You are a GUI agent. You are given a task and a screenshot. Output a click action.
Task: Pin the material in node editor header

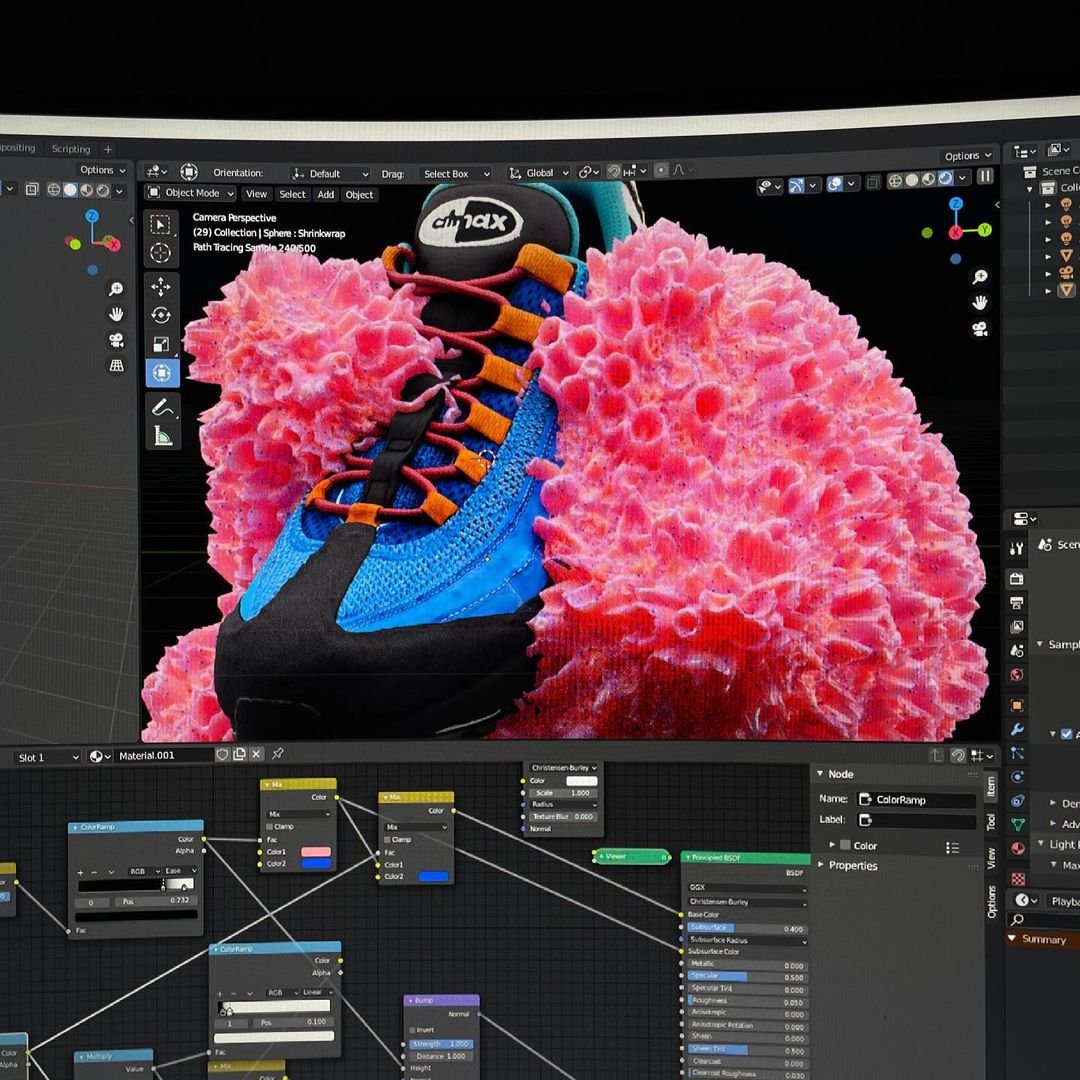coord(278,754)
